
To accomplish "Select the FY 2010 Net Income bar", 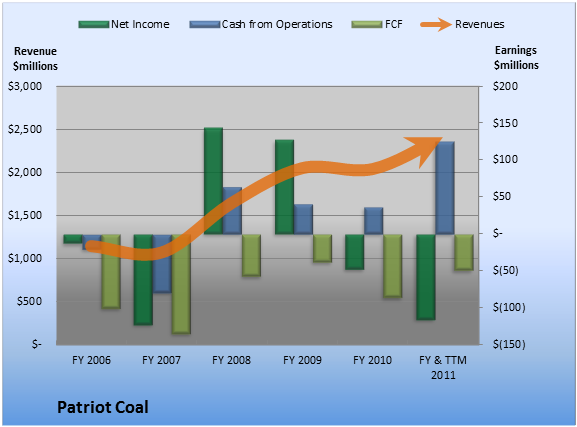I will (355, 252).
